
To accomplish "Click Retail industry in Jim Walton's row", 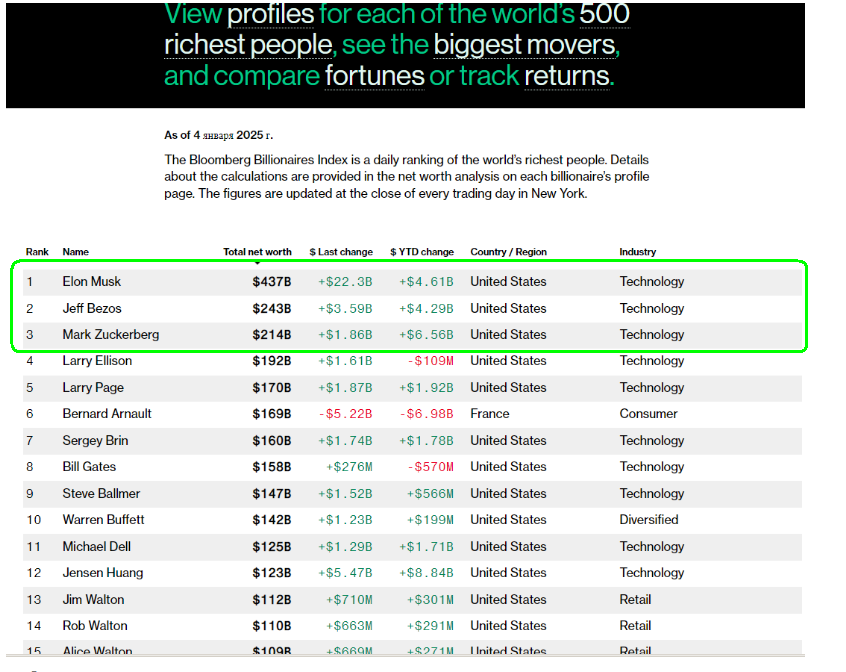I will tap(635, 600).
